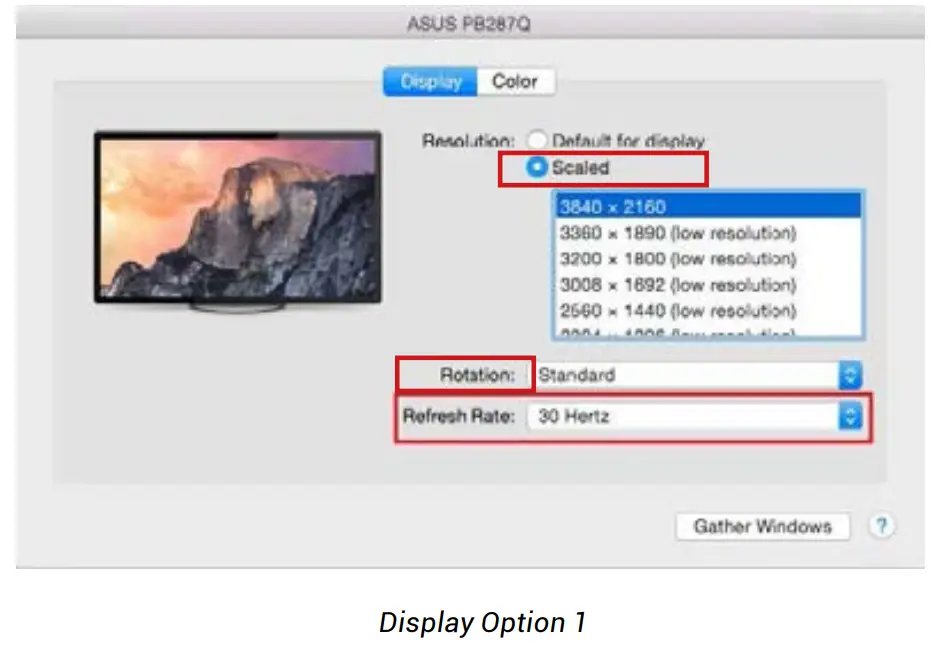Choose 2560 × 1440 low resolution
This screenshot has width=941, height=645.
pyautogui.click(x=709, y=311)
